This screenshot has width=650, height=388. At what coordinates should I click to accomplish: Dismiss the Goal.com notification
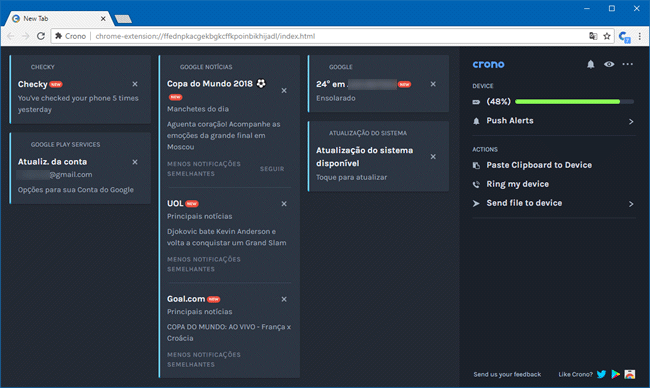pos(284,299)
